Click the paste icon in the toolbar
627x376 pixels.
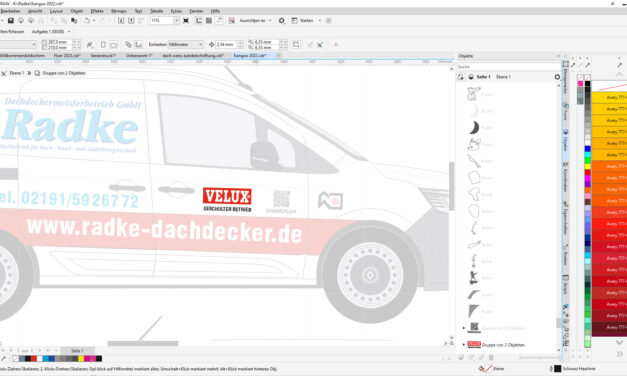pos(74,20)
